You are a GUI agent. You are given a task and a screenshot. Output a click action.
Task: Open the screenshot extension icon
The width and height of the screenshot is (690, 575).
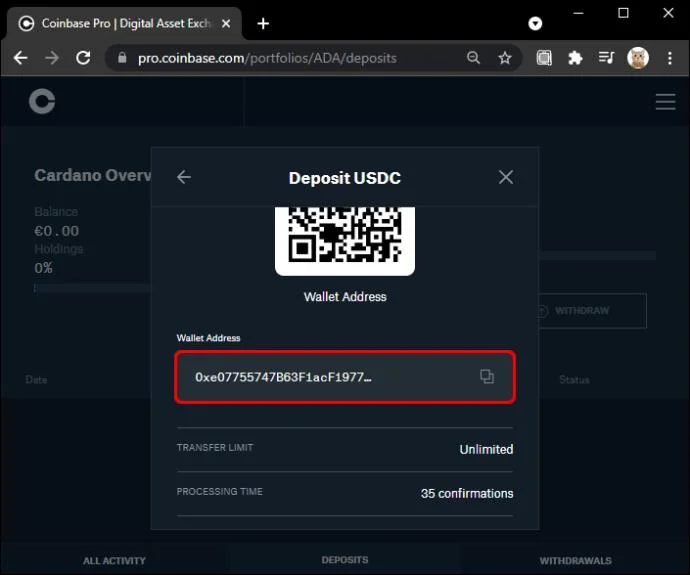544,58
